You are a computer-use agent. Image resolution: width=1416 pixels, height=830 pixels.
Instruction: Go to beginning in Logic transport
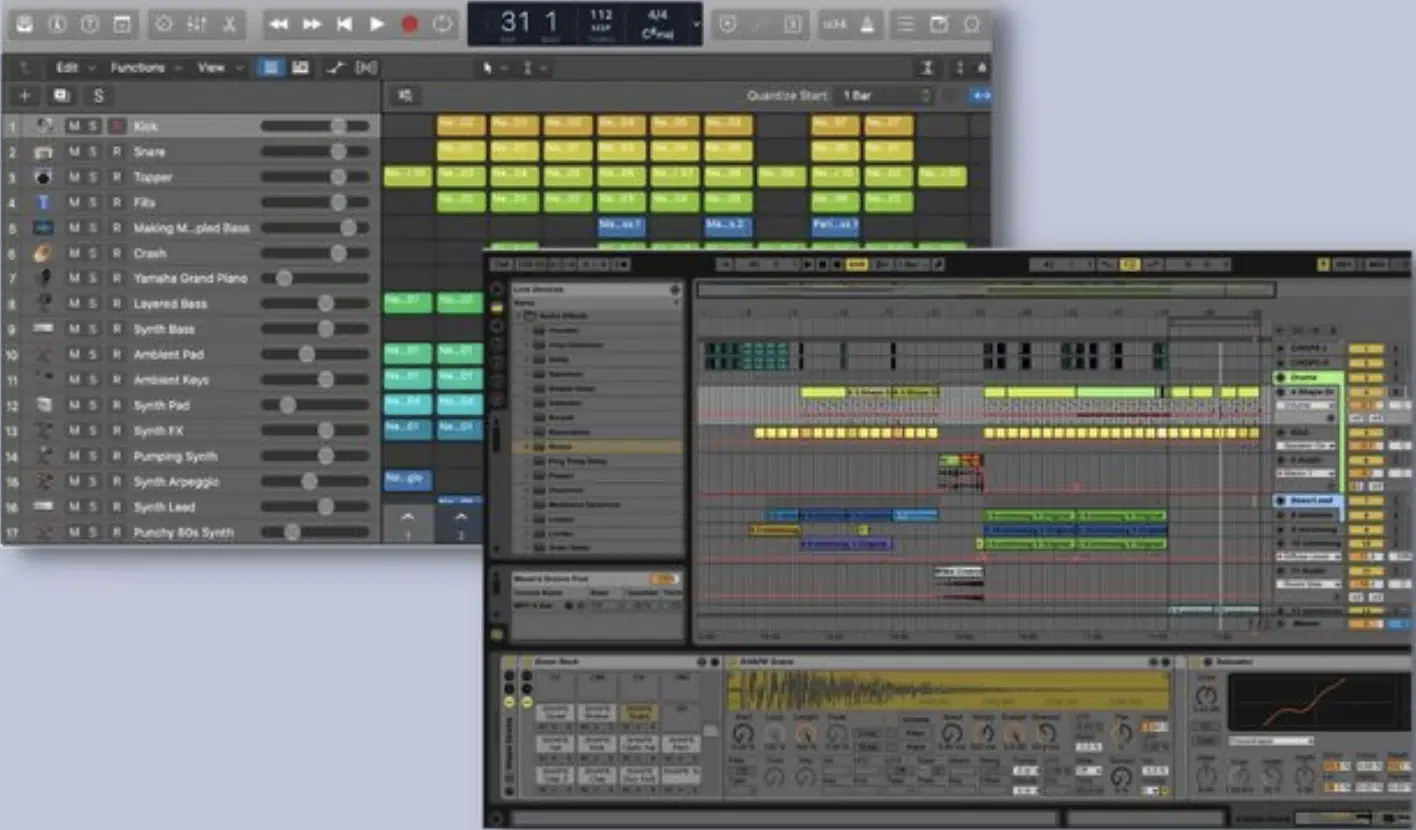[344, 24]
